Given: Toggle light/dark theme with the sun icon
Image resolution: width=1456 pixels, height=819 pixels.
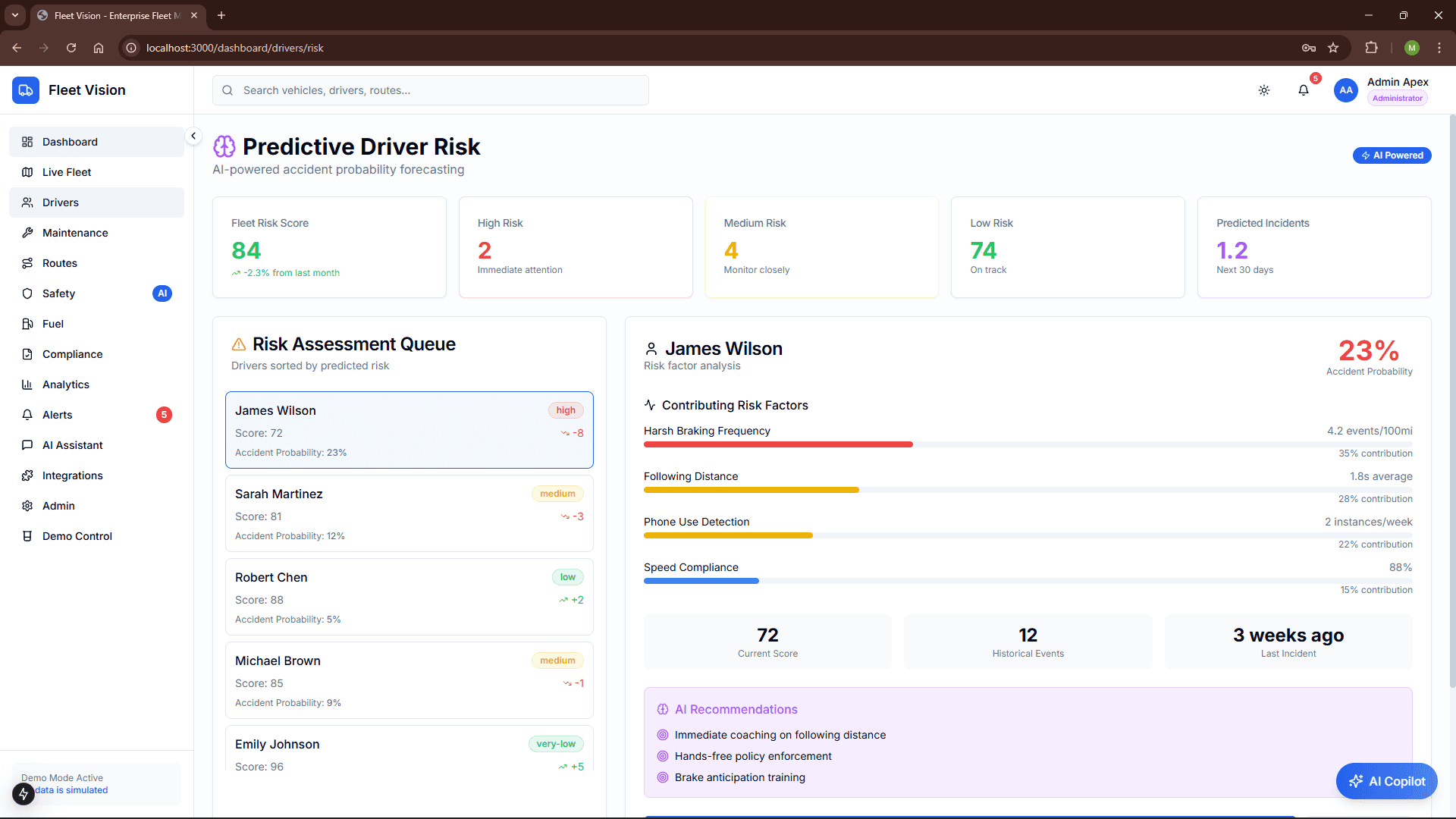Looking at the screenshot, I should [x=1263, y=89].
